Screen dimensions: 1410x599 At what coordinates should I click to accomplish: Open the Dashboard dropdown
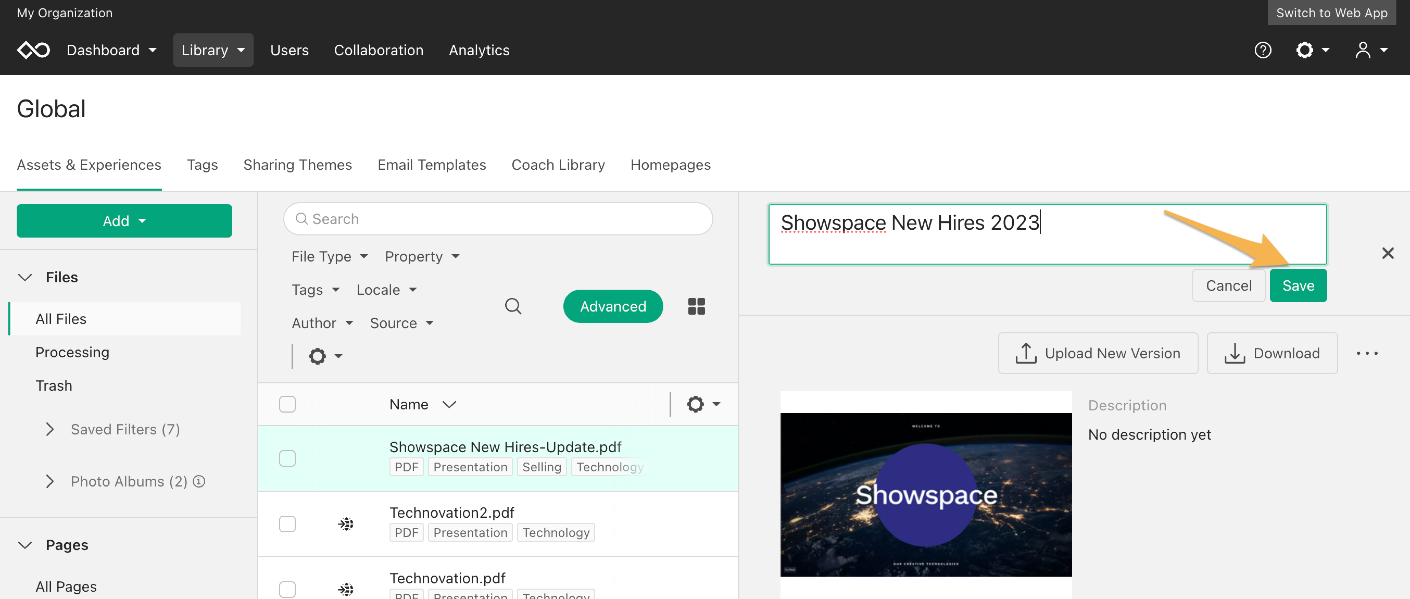click(x=111, y=50)
